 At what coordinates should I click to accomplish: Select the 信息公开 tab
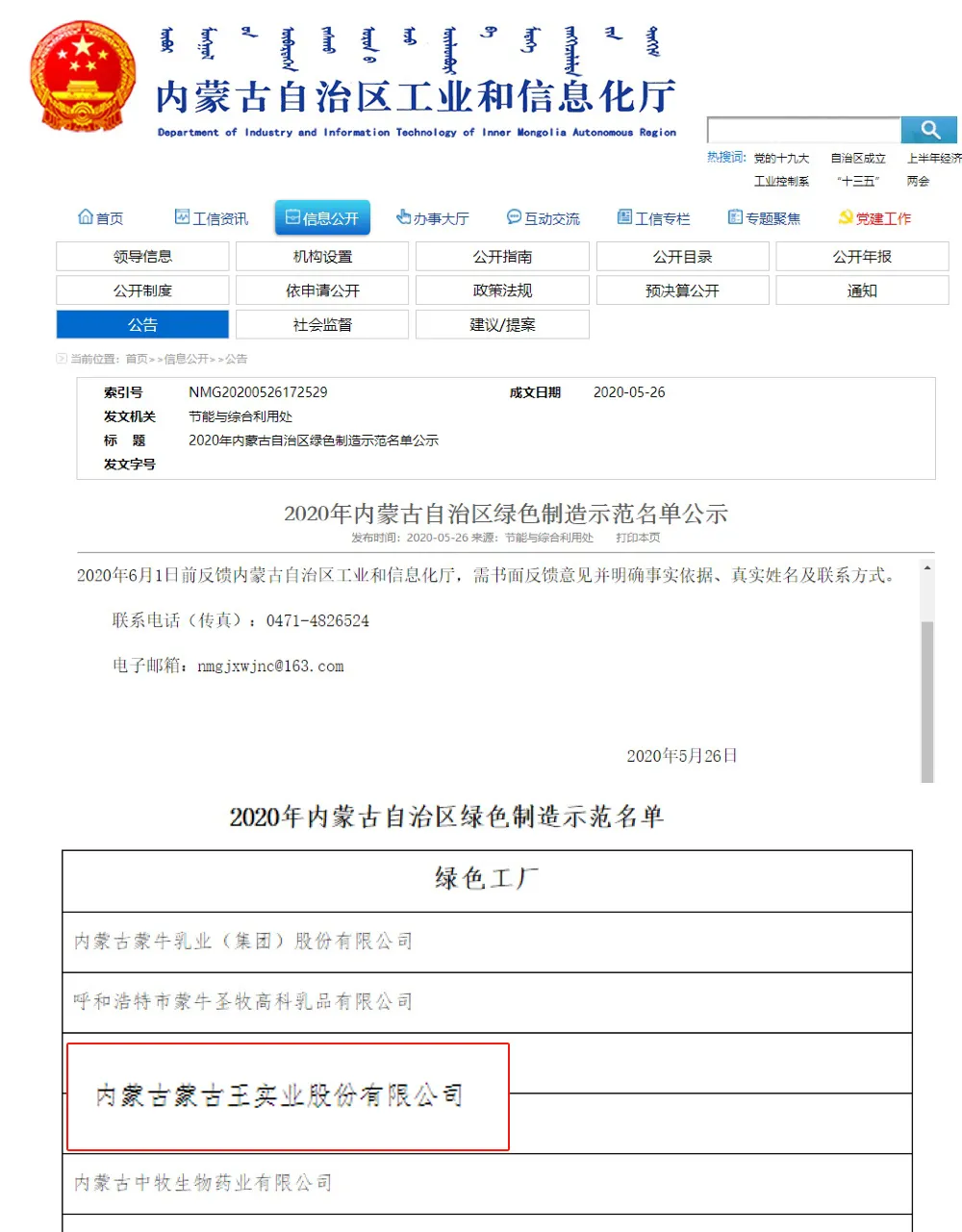(x=322, y=218)
